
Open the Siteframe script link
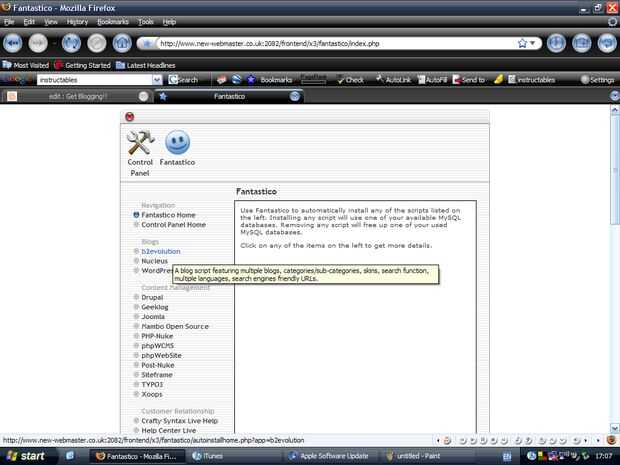click(x=157, y=375)
